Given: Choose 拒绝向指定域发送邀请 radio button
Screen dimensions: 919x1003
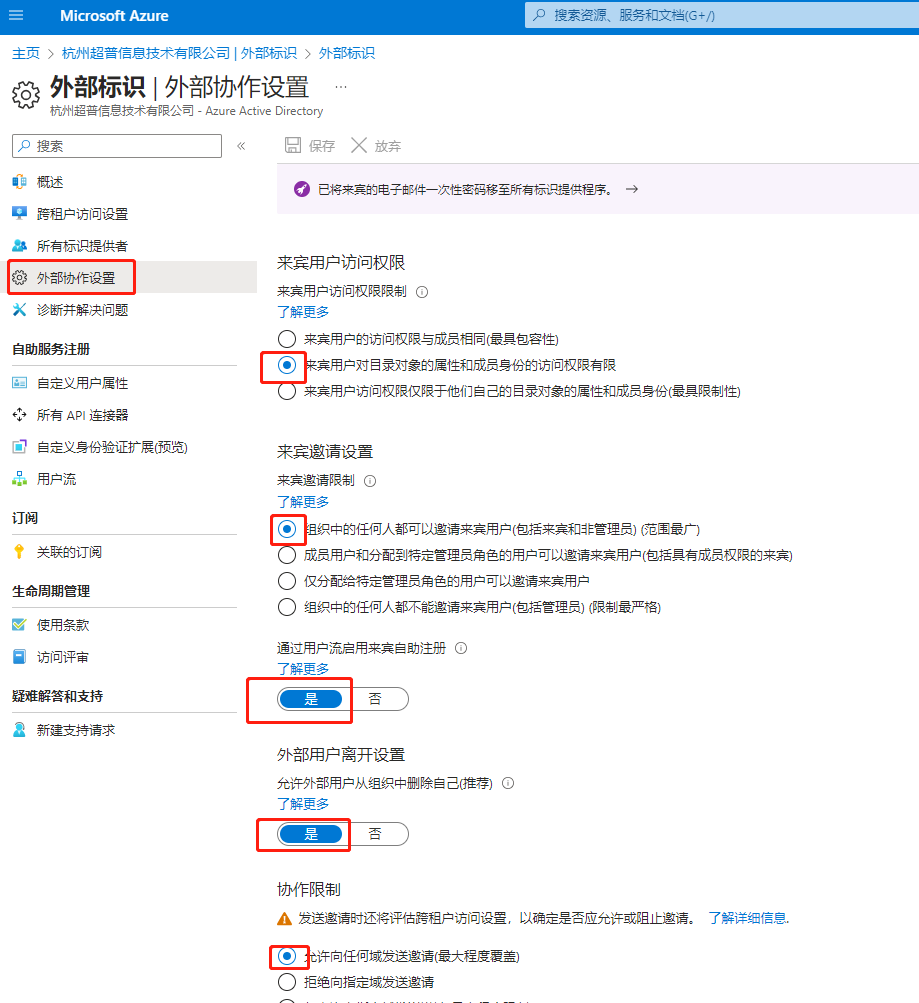Looking at the screenshot, I should [287, 982].
